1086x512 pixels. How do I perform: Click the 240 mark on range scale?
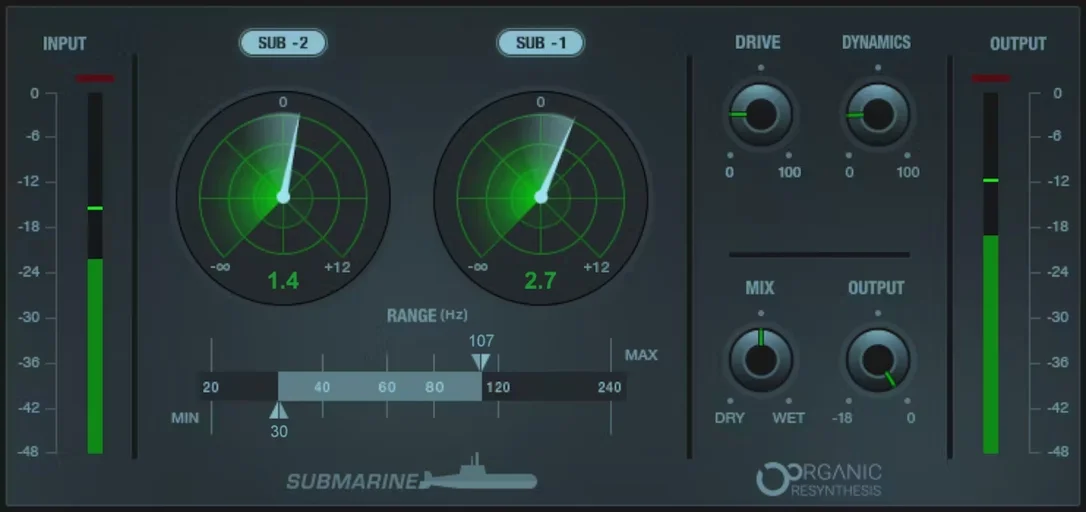point(609,387)
